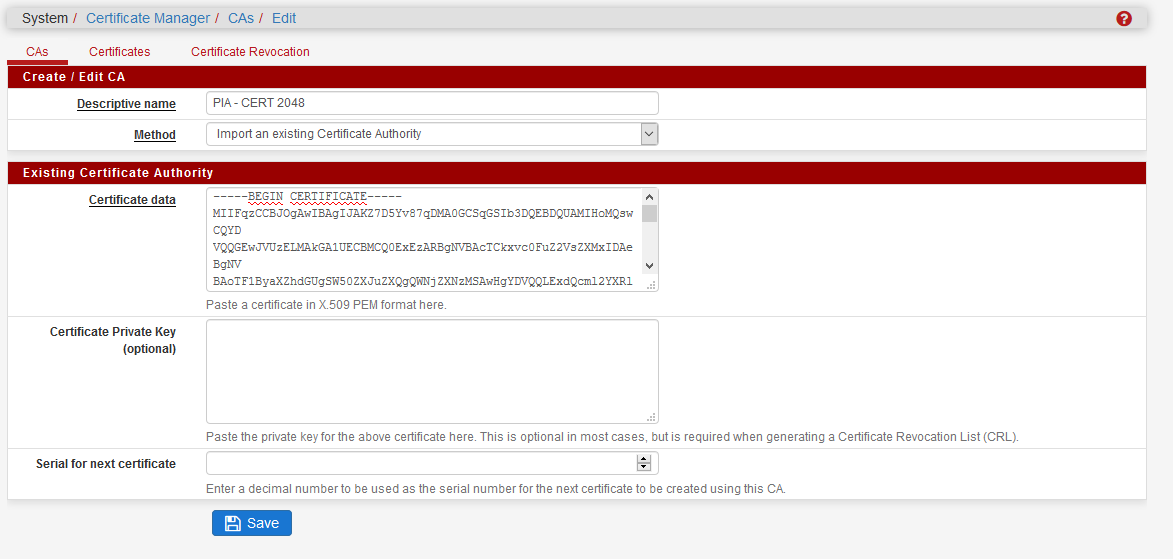Click the serial number spinner arrows
Viewport: 1173px width, 559px height.
click(x=643, y=463)
